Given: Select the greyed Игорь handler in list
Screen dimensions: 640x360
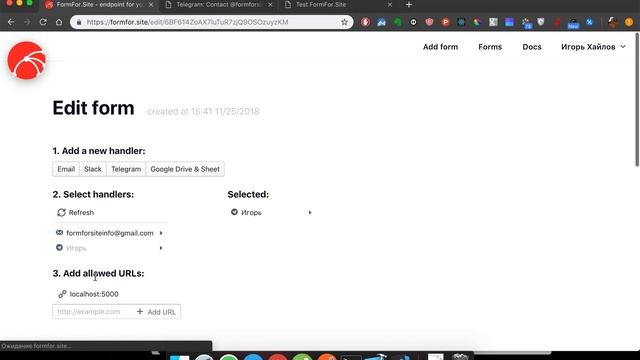Looking at the screenshot, I should [x=76, y=248].
